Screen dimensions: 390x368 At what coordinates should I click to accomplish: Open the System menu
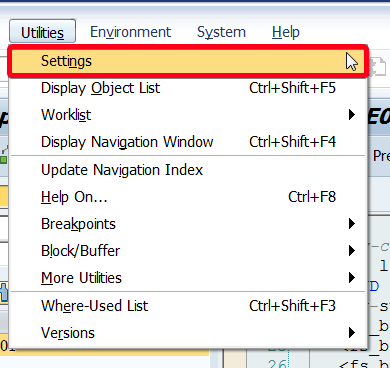tap(221, 32)
